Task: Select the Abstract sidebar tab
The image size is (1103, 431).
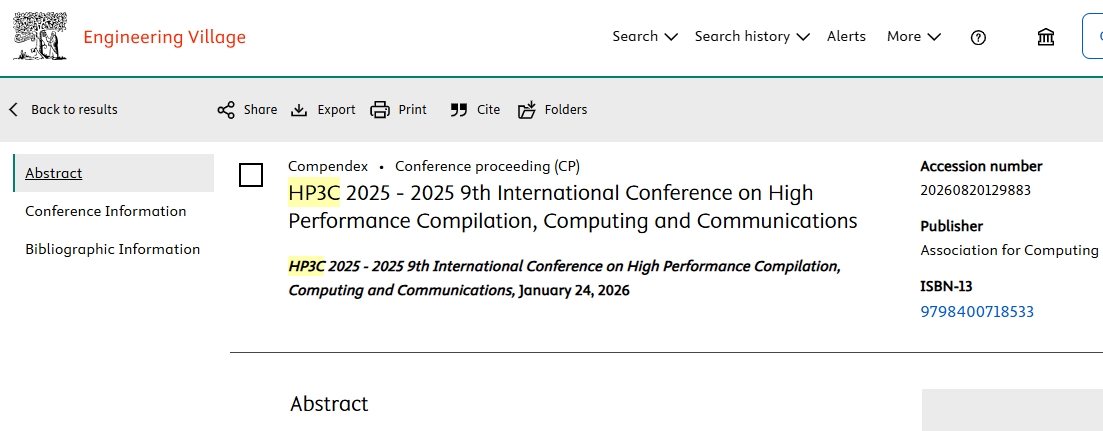Action: pyautogui.click(x=54, y=173)
